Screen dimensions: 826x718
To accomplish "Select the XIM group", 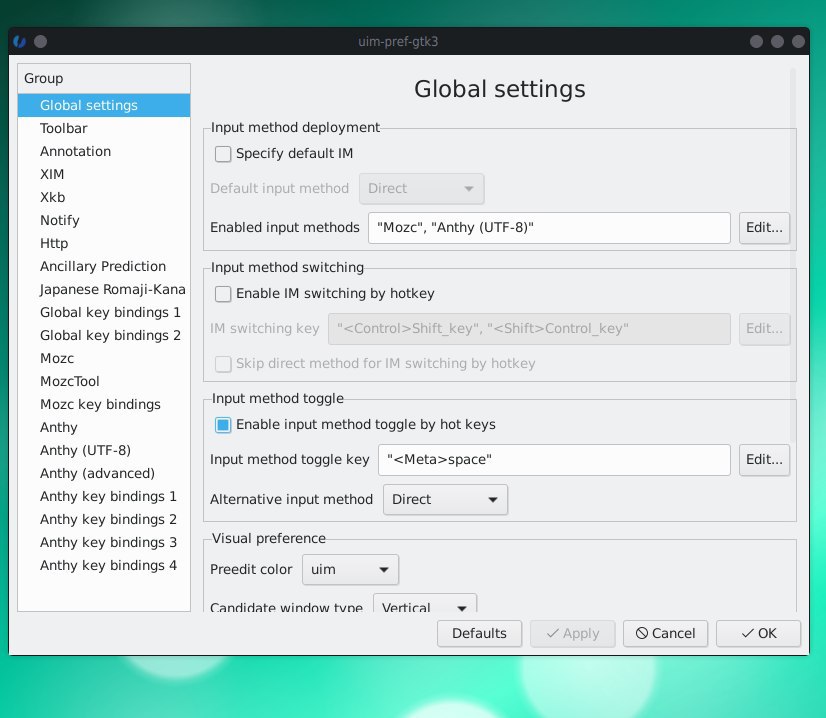I will pyautogui.click(x=104, y=174).
